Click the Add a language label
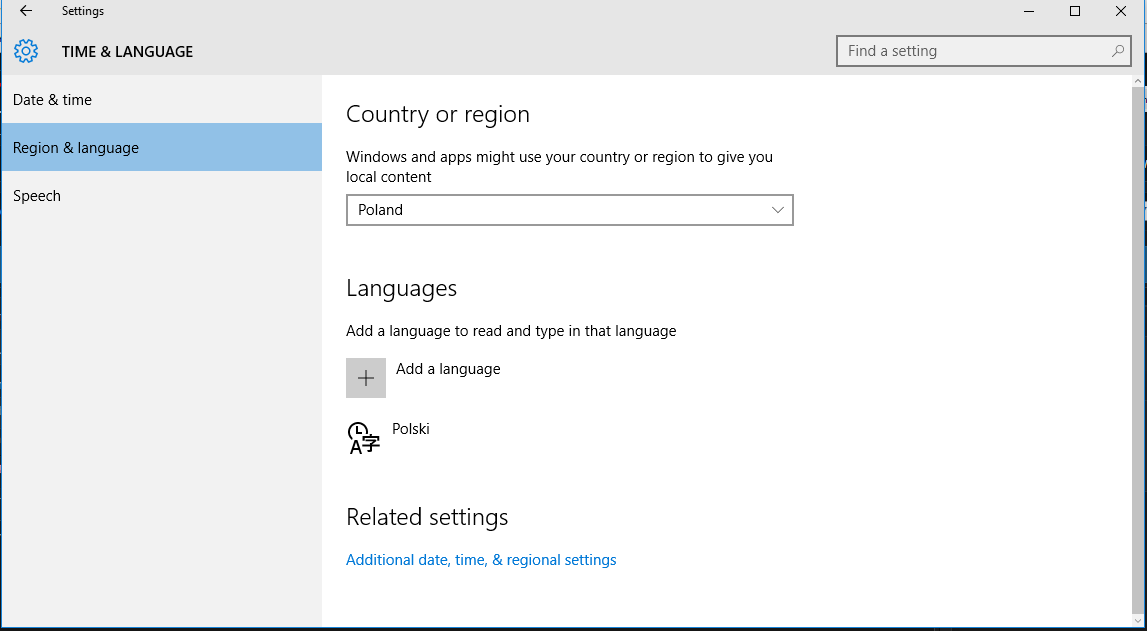This screenshot has height=631, width=1147. (448, 369)
